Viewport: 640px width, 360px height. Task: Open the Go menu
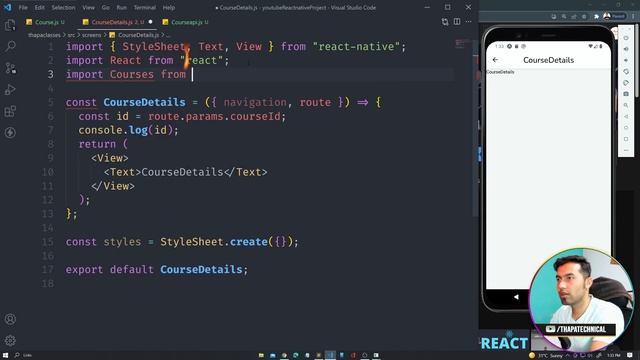coord(106,7)
